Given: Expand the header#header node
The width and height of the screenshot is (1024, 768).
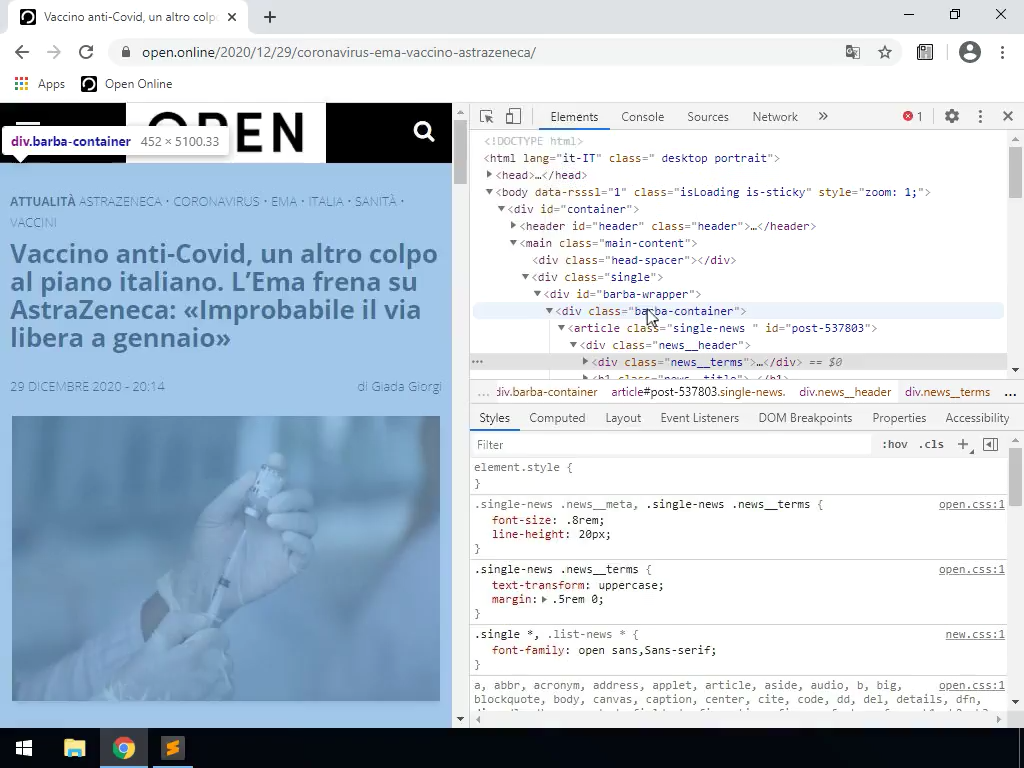Looking at the screenshot, I should pos(513,225).
